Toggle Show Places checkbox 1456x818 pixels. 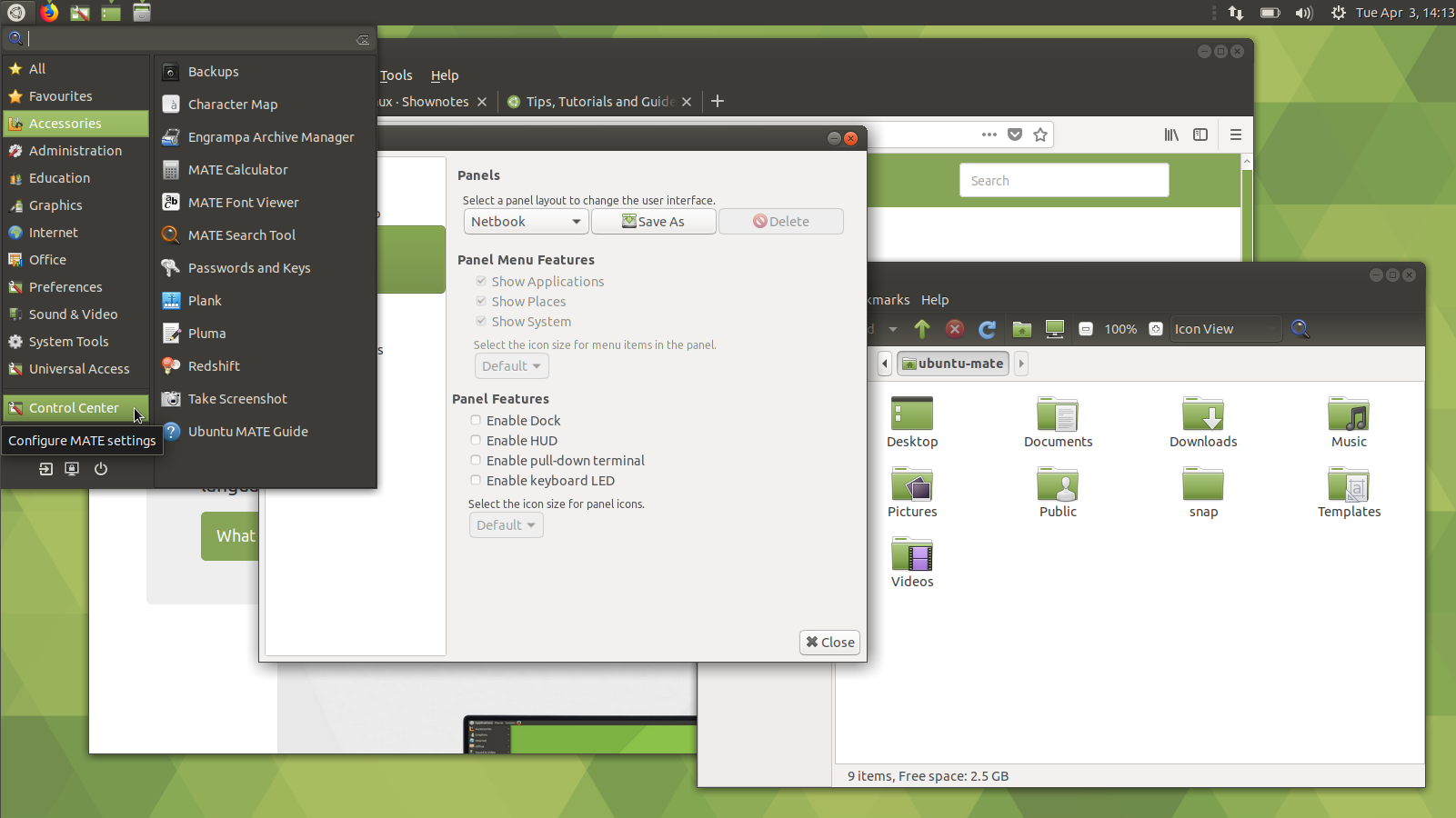click(481, 301)
